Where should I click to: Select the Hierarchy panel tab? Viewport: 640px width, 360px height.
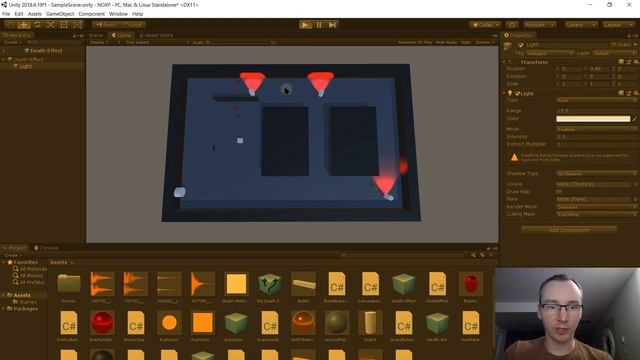point(17,36)
